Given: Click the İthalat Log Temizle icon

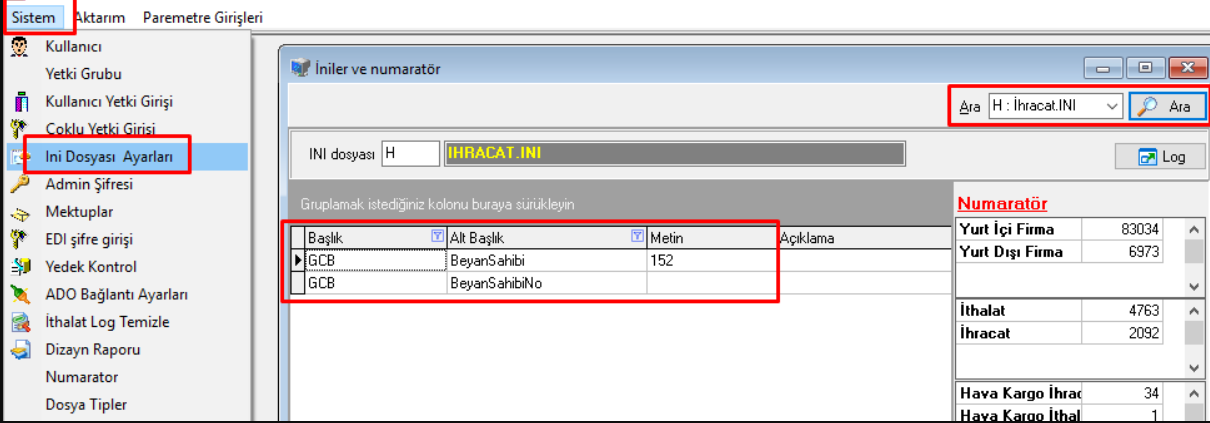Looking at the screenshot, I should [x=20, y=322].
